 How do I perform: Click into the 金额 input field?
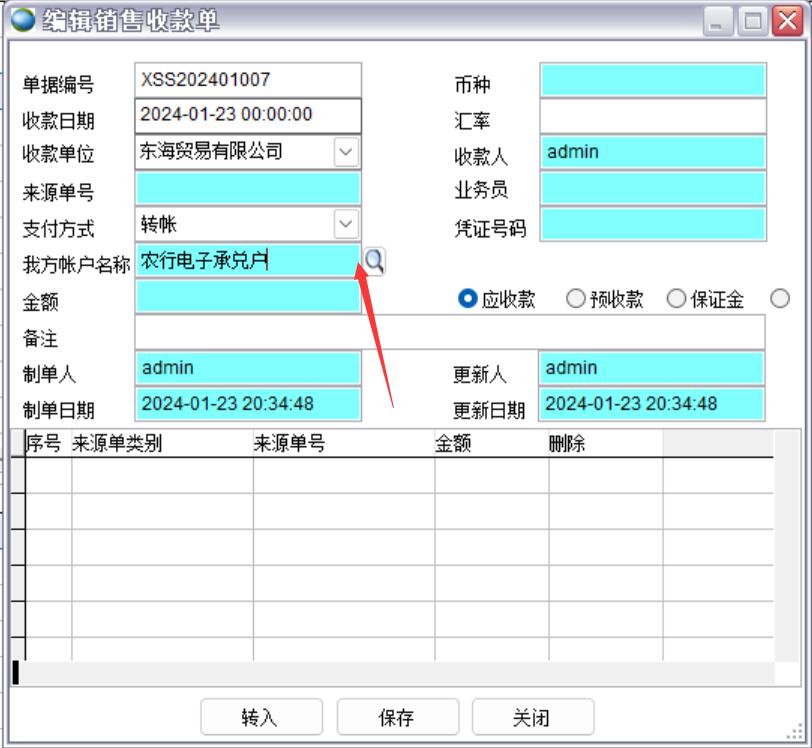point(247,297)
